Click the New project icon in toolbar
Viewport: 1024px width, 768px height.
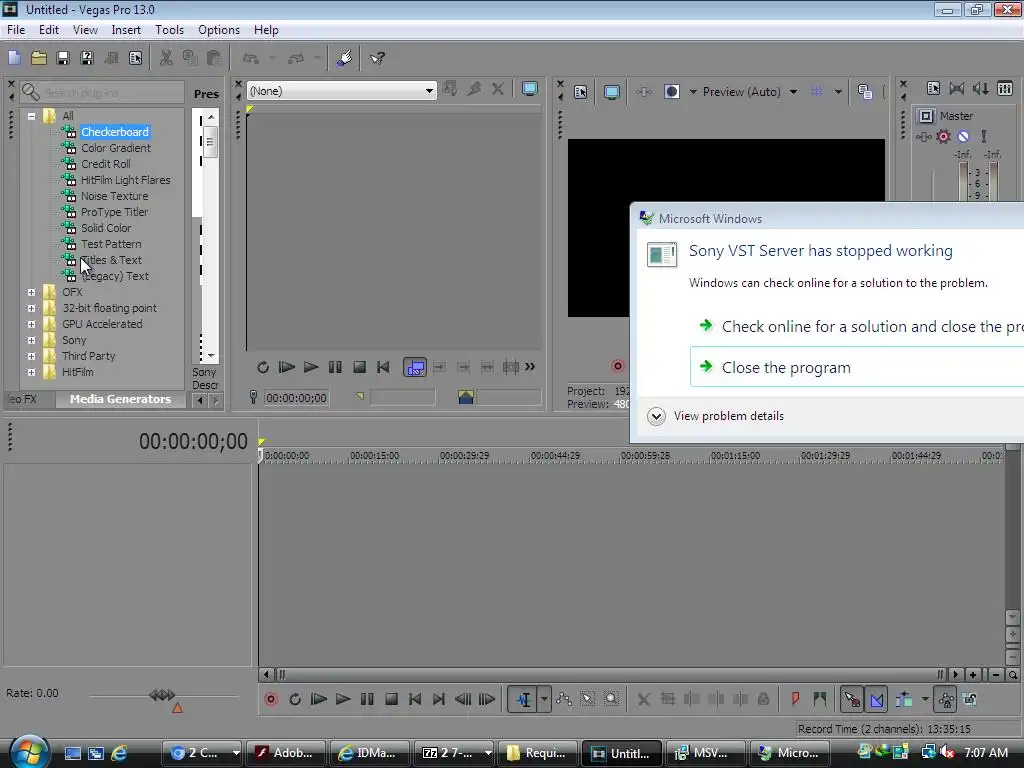pyautogui.click(x=14, y=58)
